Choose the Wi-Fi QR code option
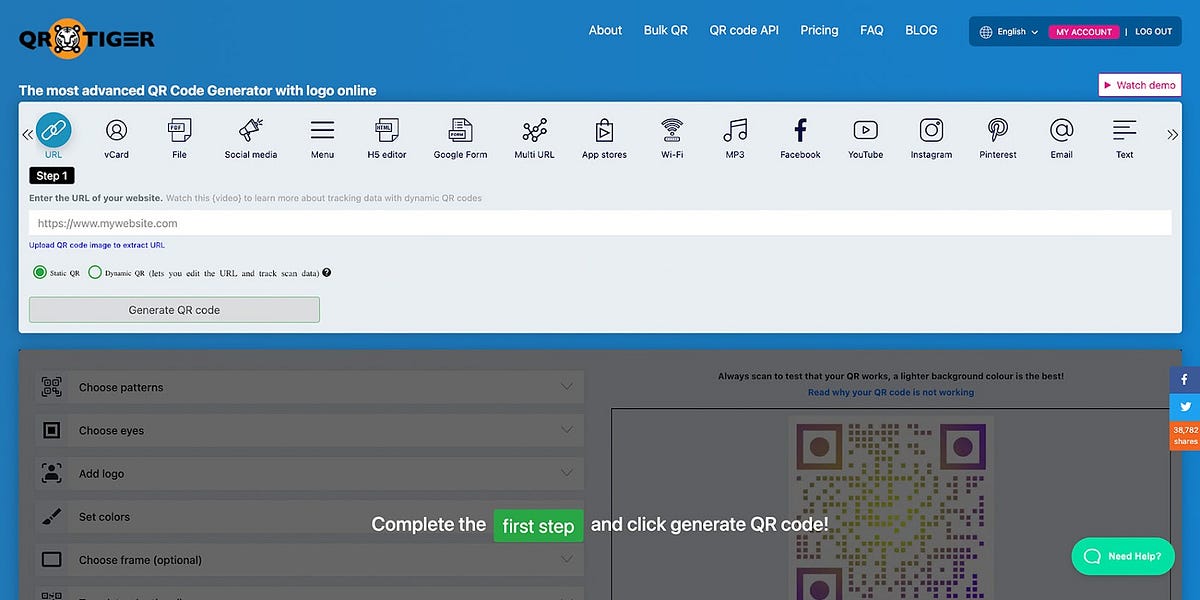Viewport: 1200px width, 600px height. point(671,138)
